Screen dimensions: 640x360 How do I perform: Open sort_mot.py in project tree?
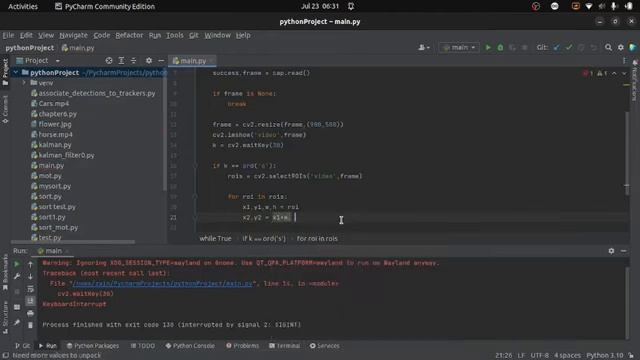pyautogui.click(x=58, y=227)
